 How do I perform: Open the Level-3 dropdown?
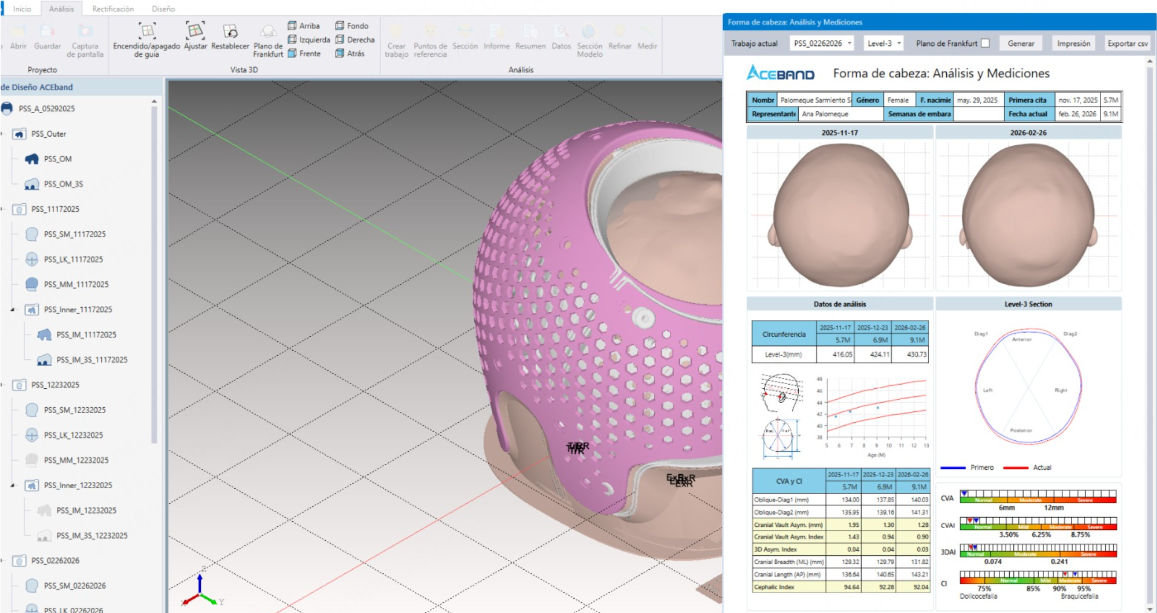click(x=884, y=44)
